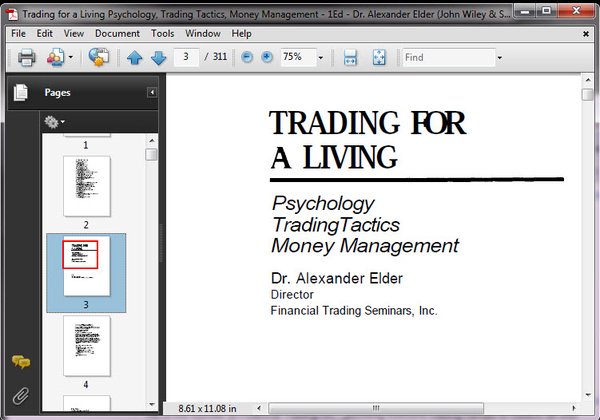Screen dimensions: 600x420
Task: Click the total page count 311
Action: [x=220, y=57]
